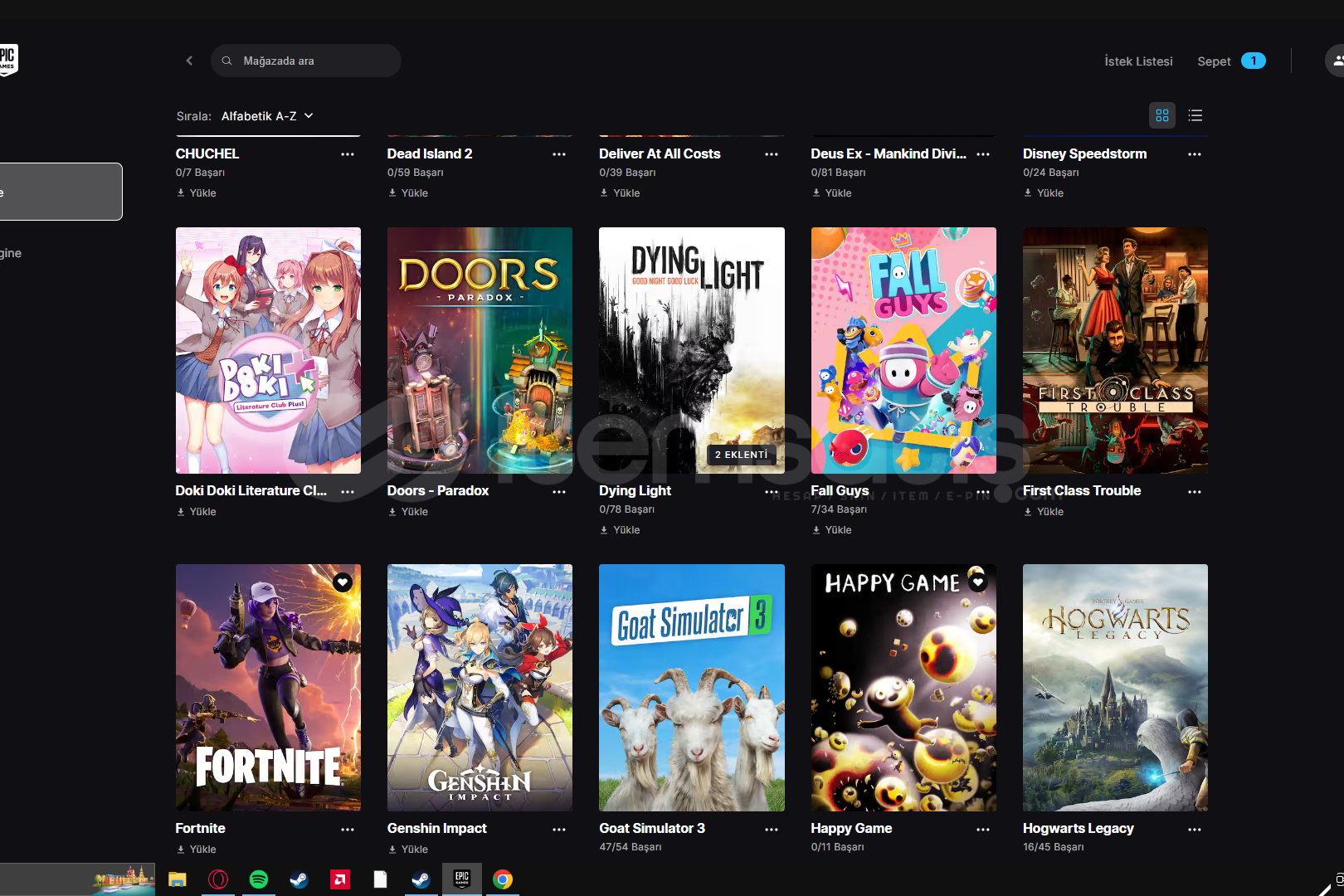This screenshot has height=896, width=1344.
Task: Open the blank document taskbar icon
Action: (380, 879)
